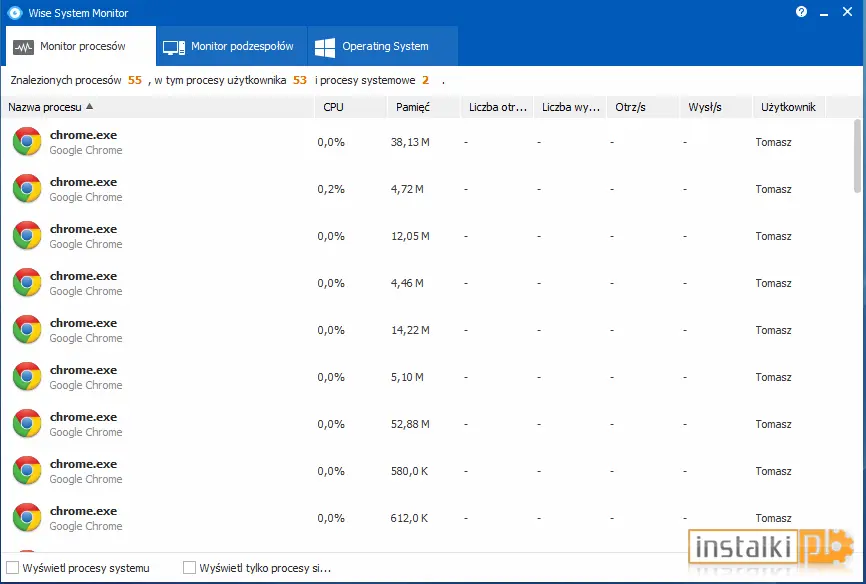Toggle Wyświetl tylko procesy si... checkbox
The height and width of the screenshot is (584, 866).
point(189,567)
